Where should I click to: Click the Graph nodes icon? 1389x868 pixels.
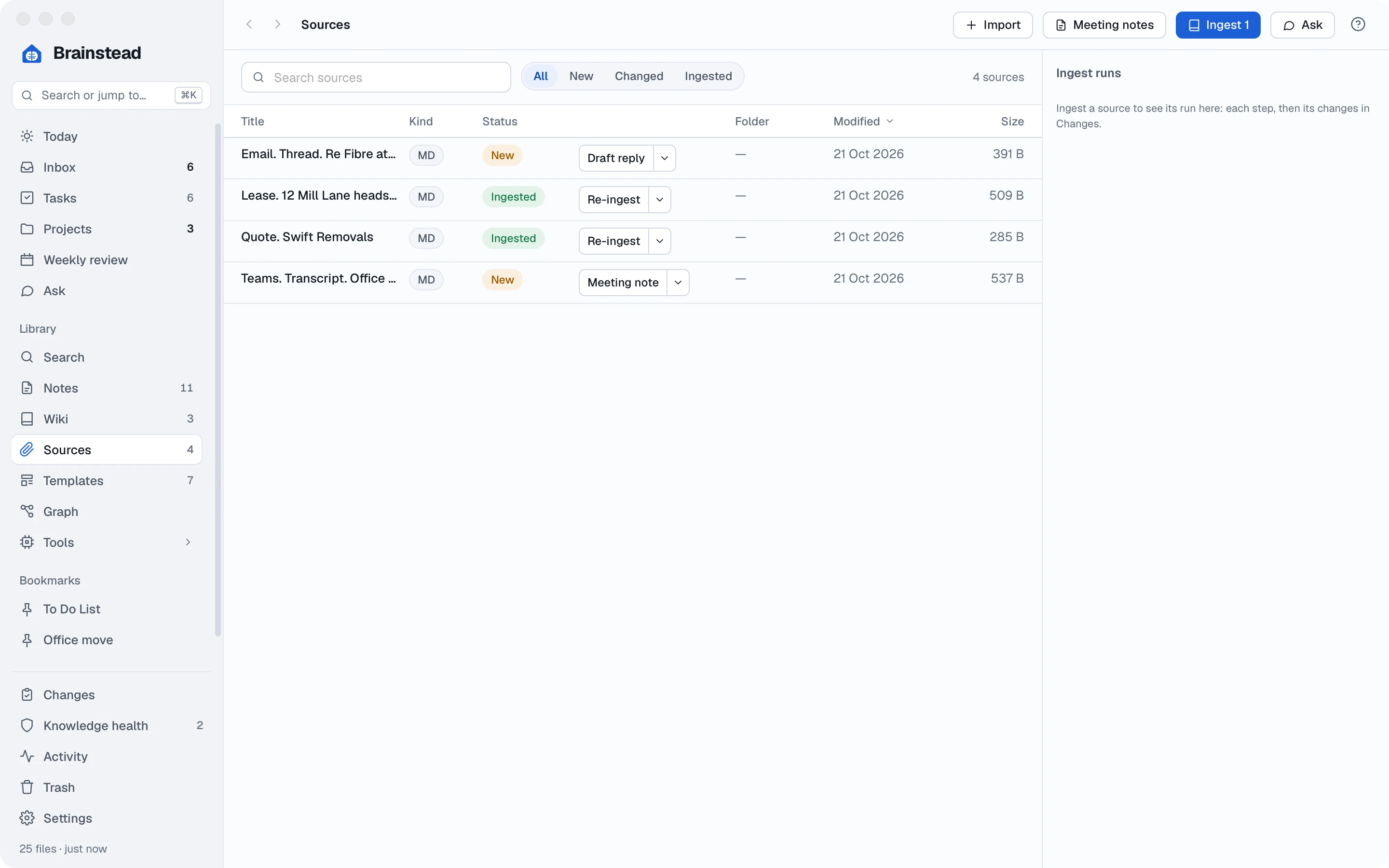coord(27,512)
